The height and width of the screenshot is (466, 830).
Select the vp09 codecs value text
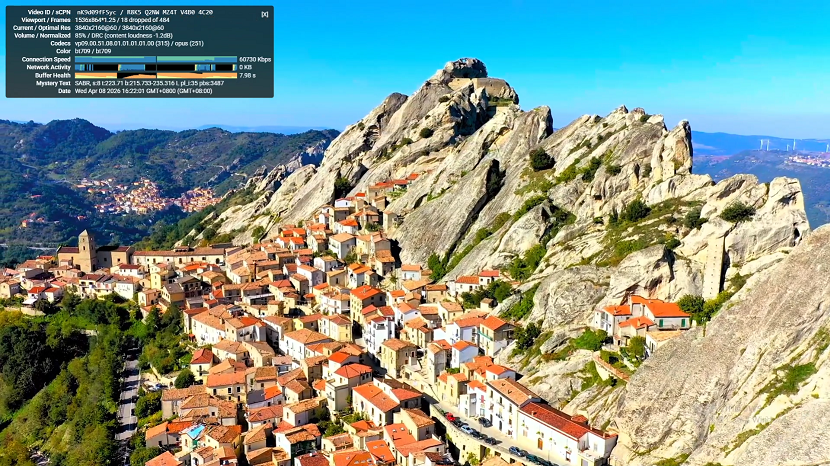click(139, 43)
